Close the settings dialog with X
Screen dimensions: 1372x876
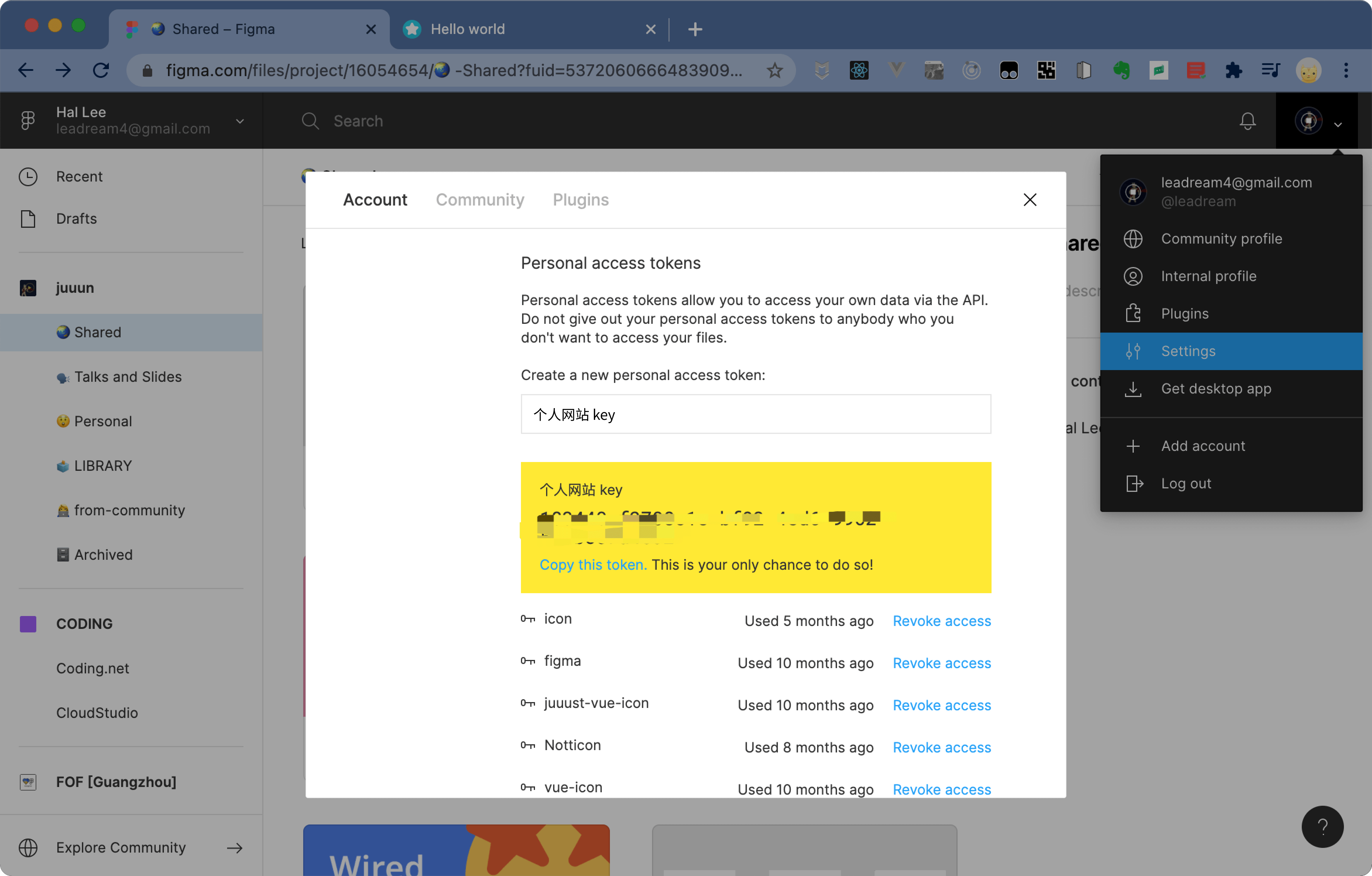pyautogui.click(x=1030, y=199)
